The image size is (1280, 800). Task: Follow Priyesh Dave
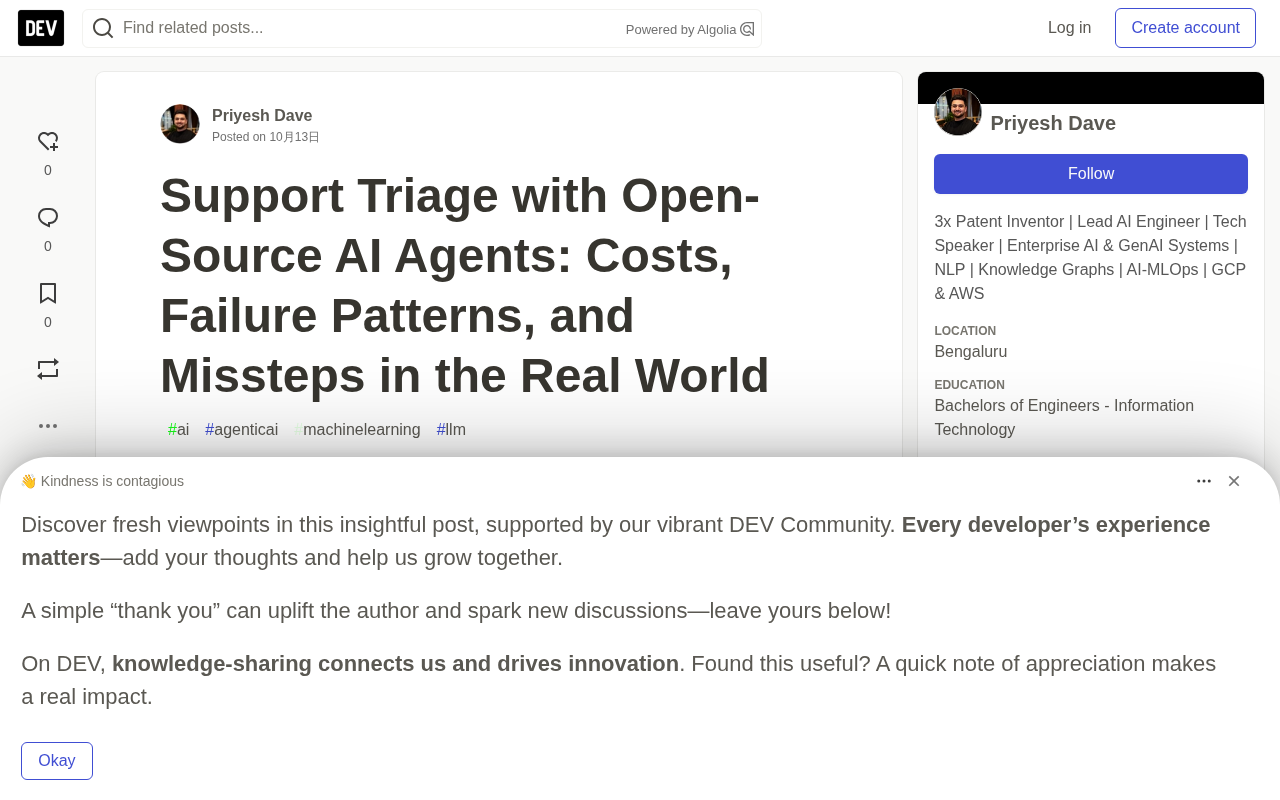tap(1091, 174)
